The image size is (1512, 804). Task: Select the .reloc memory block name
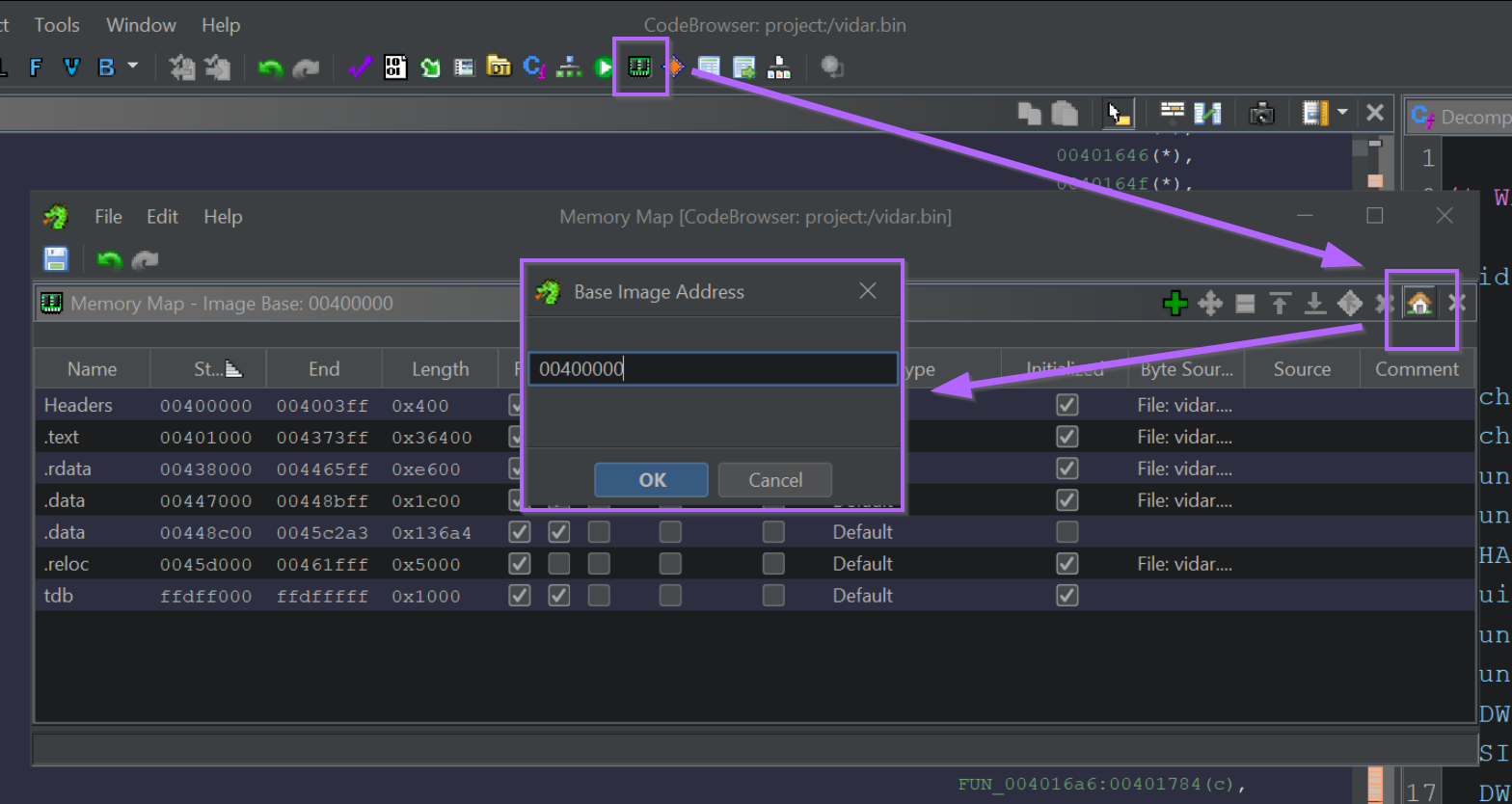(x=67, y=563)
